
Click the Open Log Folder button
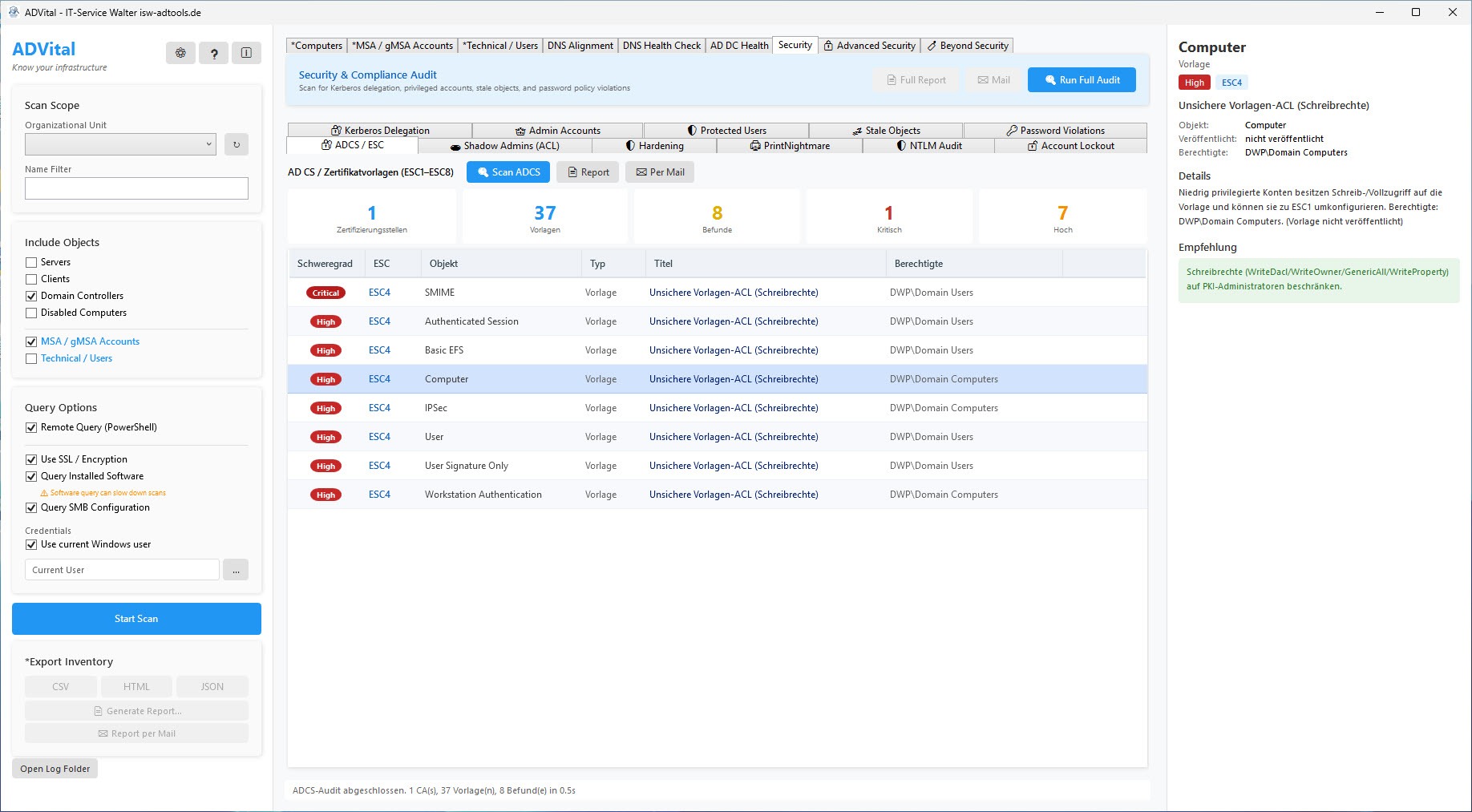(x=55, y=769)
